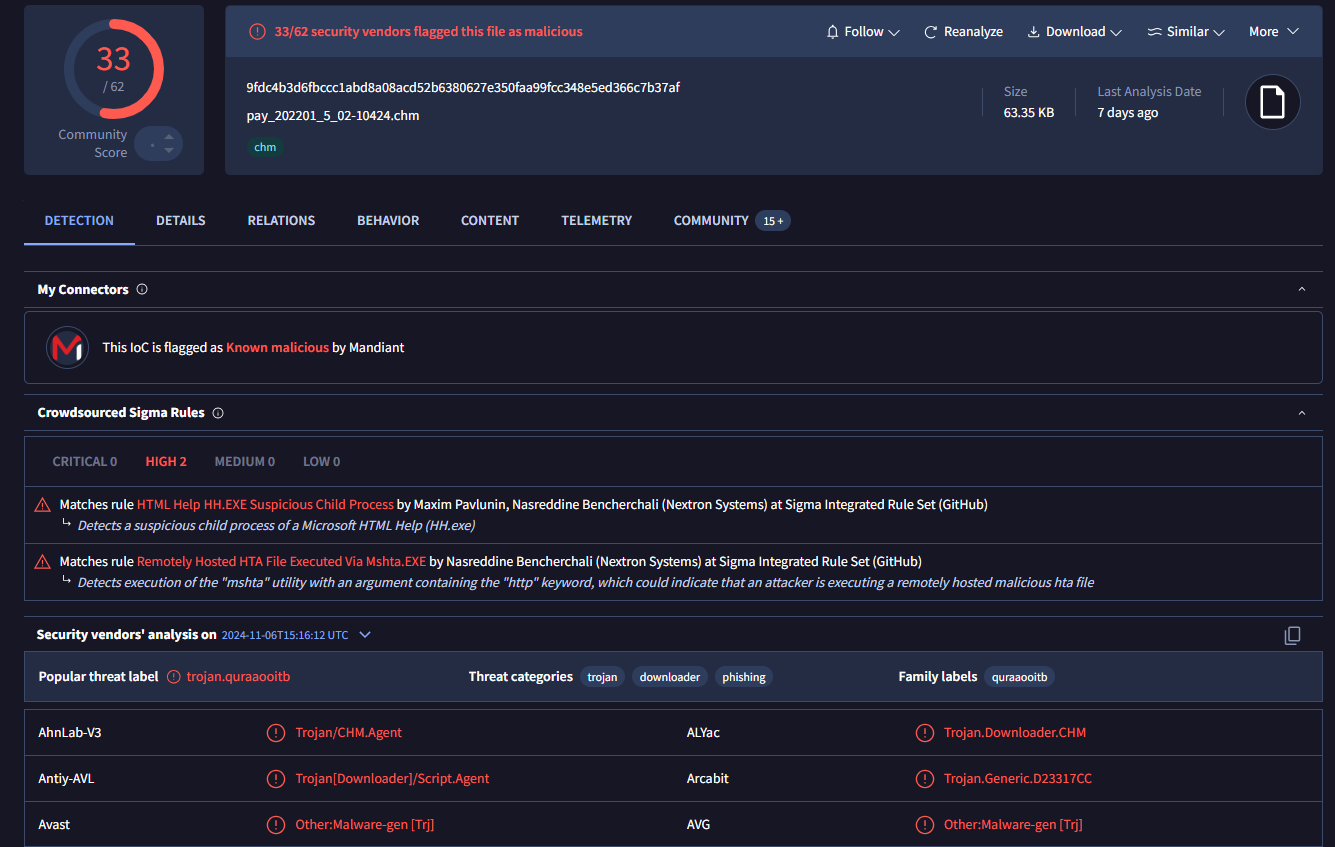Click the 2024-11-06T15:16:12 UTC timestamp
The width and height of the screenshot is (1335, 847).
point(285,635)
